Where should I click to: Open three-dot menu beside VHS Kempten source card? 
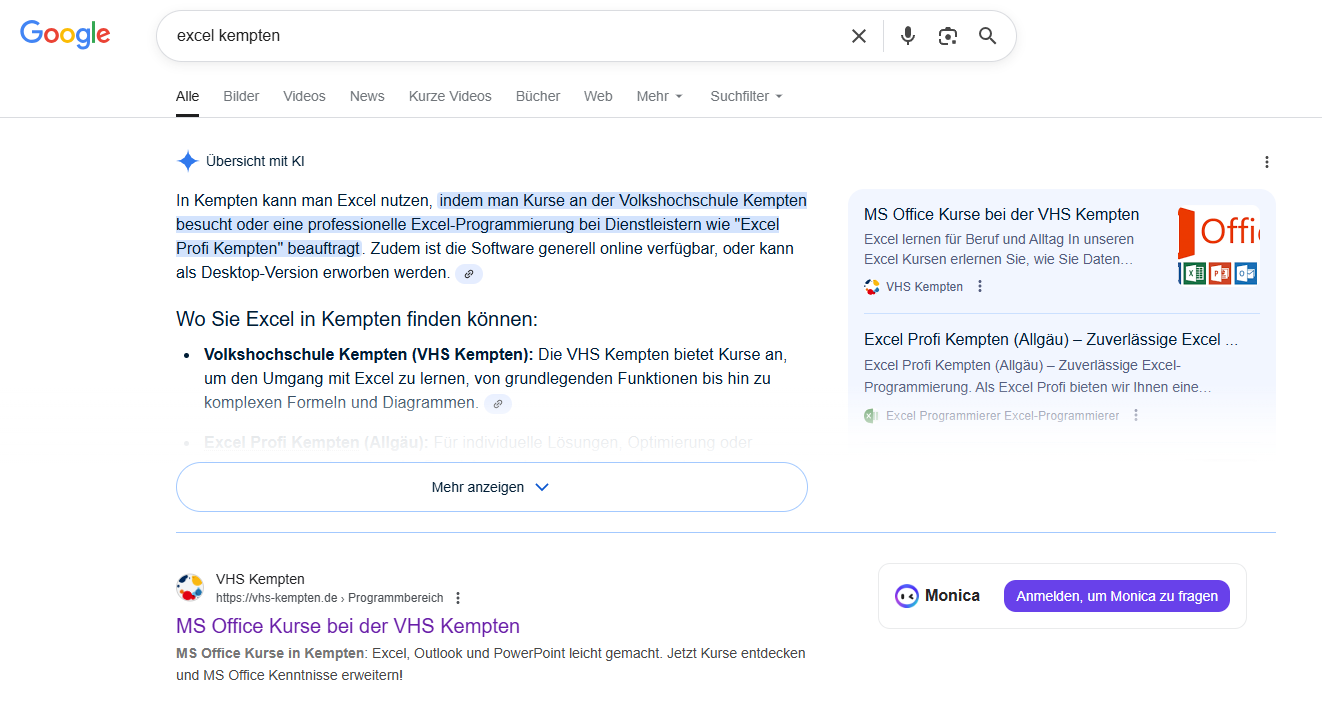[980, 287]
